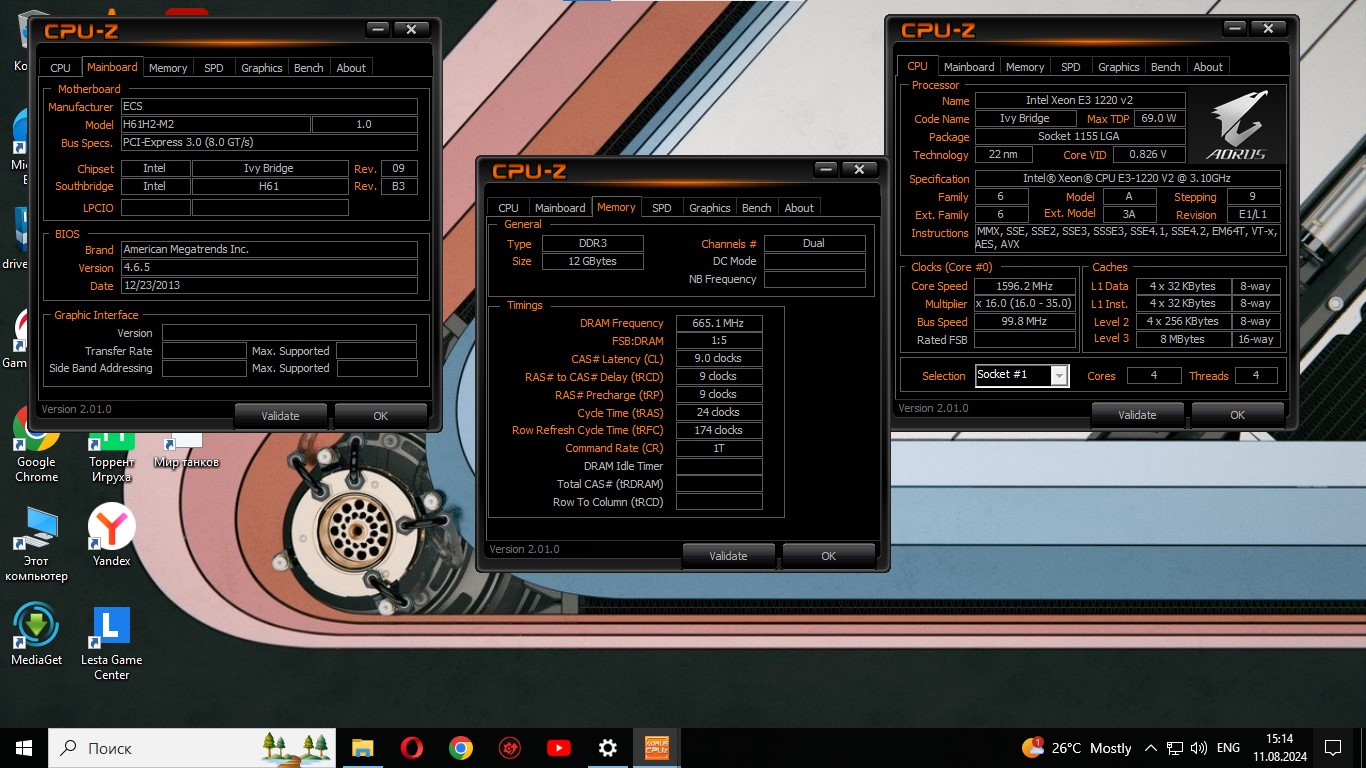Open YouTube from the taskbar
This screenshot has height=768, width=1366.
pyautogui.click(x=558, y=748)
